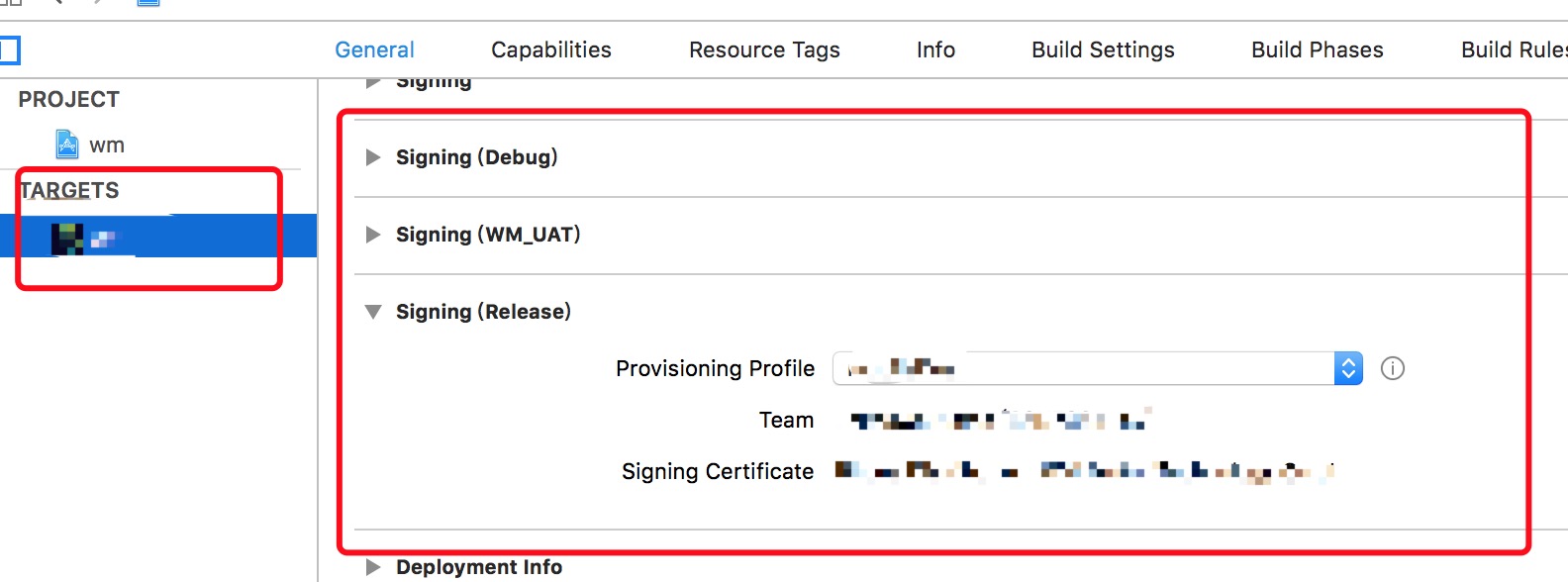Expand the Signing (WM_UAT) disclosure triangle
Screen dimensions: 1568x582
[x=373, y=235]
